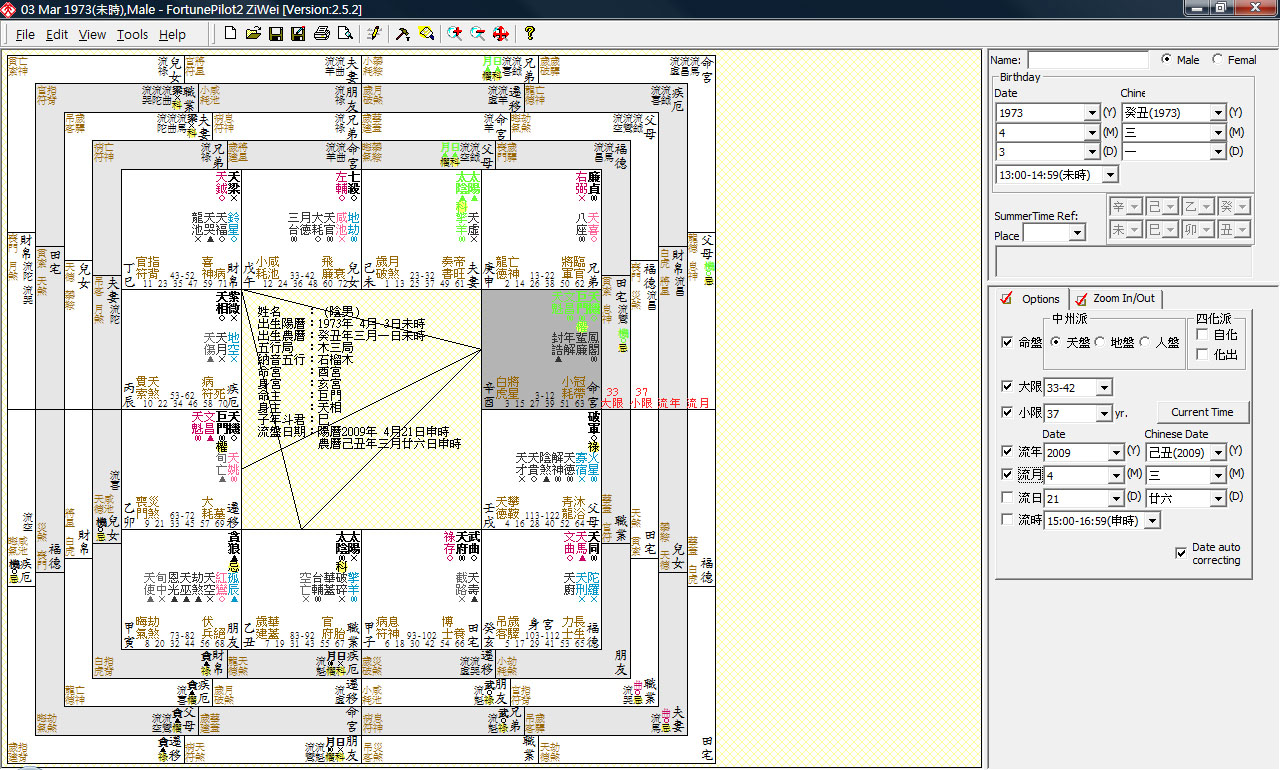Click the Save As floppy icon
Image resolution: width=1280 pixels, height=770 pixels.
point(298,34)
